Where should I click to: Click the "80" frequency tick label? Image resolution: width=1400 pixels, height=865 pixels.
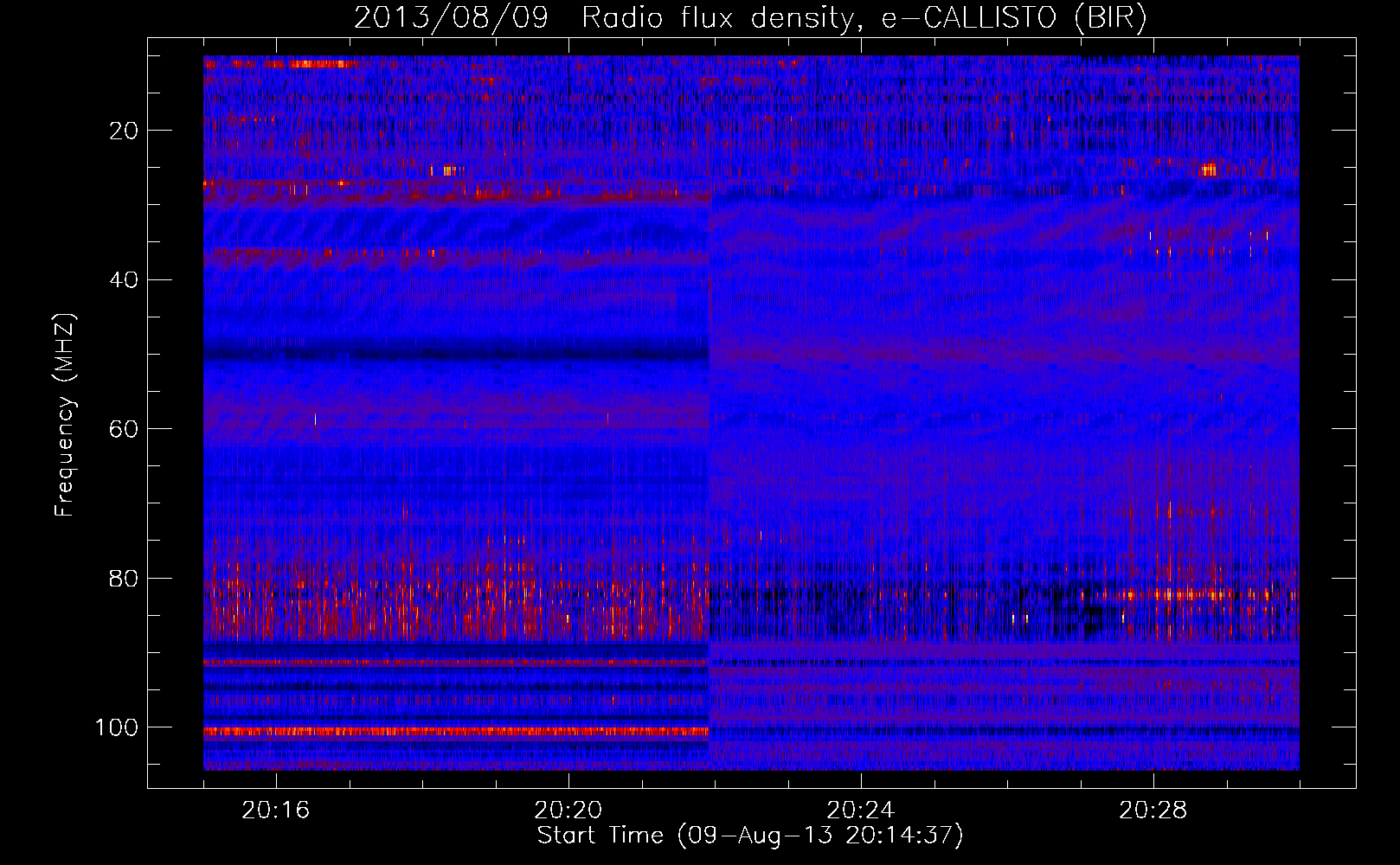124,579
